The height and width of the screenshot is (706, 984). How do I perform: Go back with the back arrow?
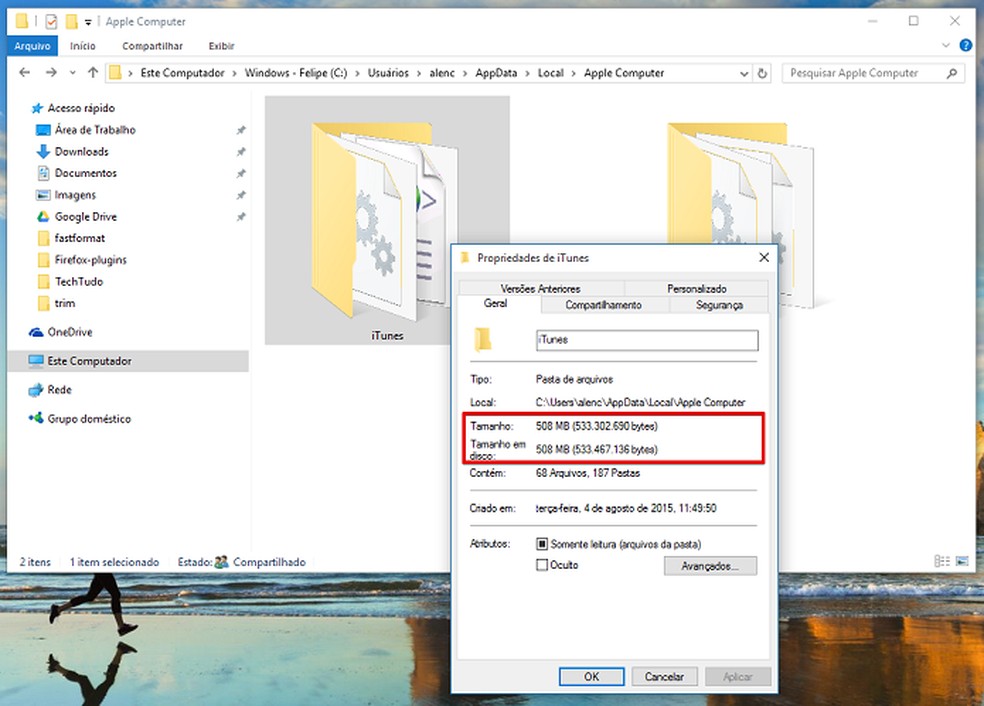click(24, 73)
